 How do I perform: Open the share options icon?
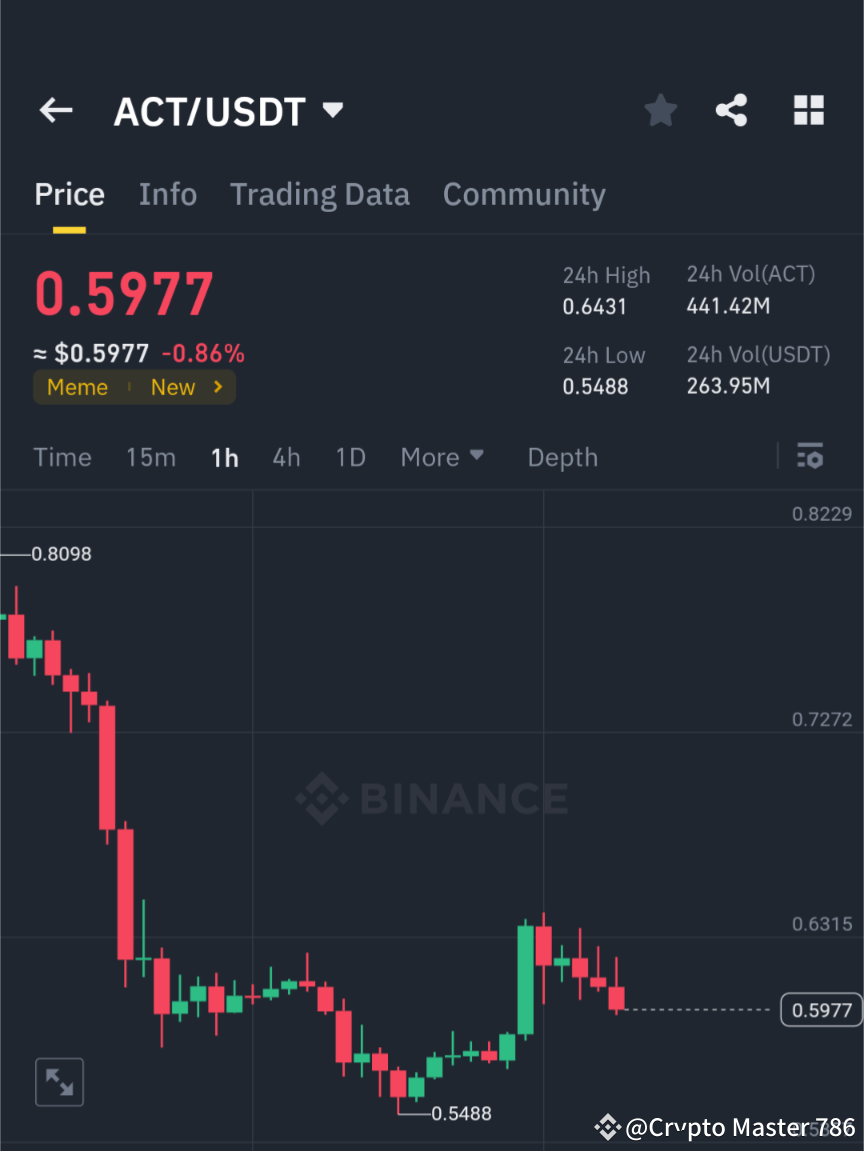point(732,110)
